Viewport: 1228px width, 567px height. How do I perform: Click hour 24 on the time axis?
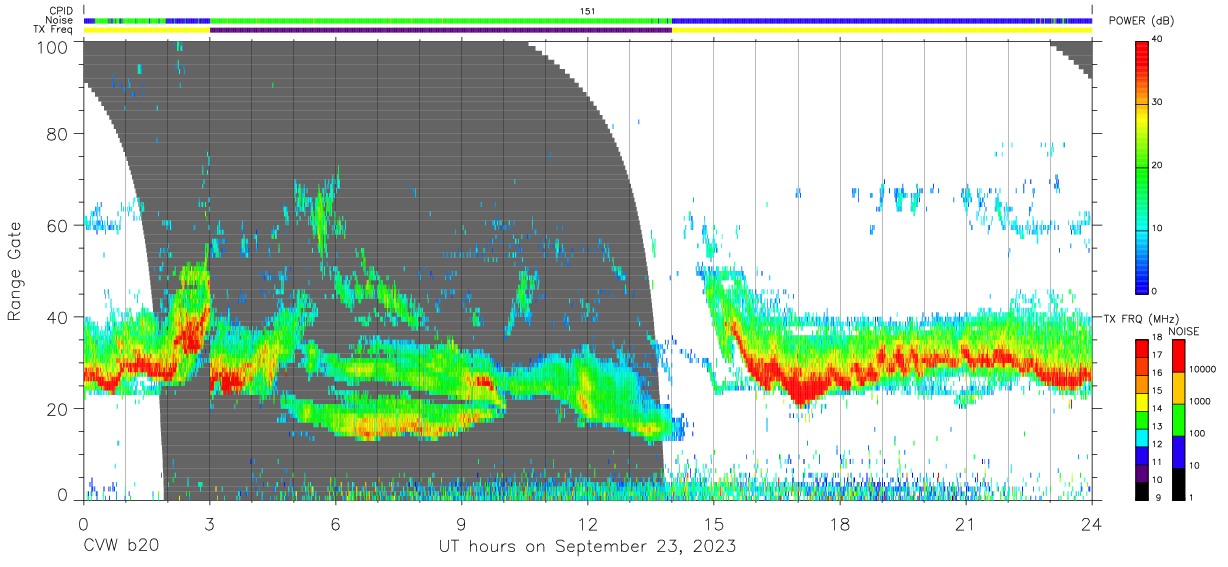coord(1092,523)
